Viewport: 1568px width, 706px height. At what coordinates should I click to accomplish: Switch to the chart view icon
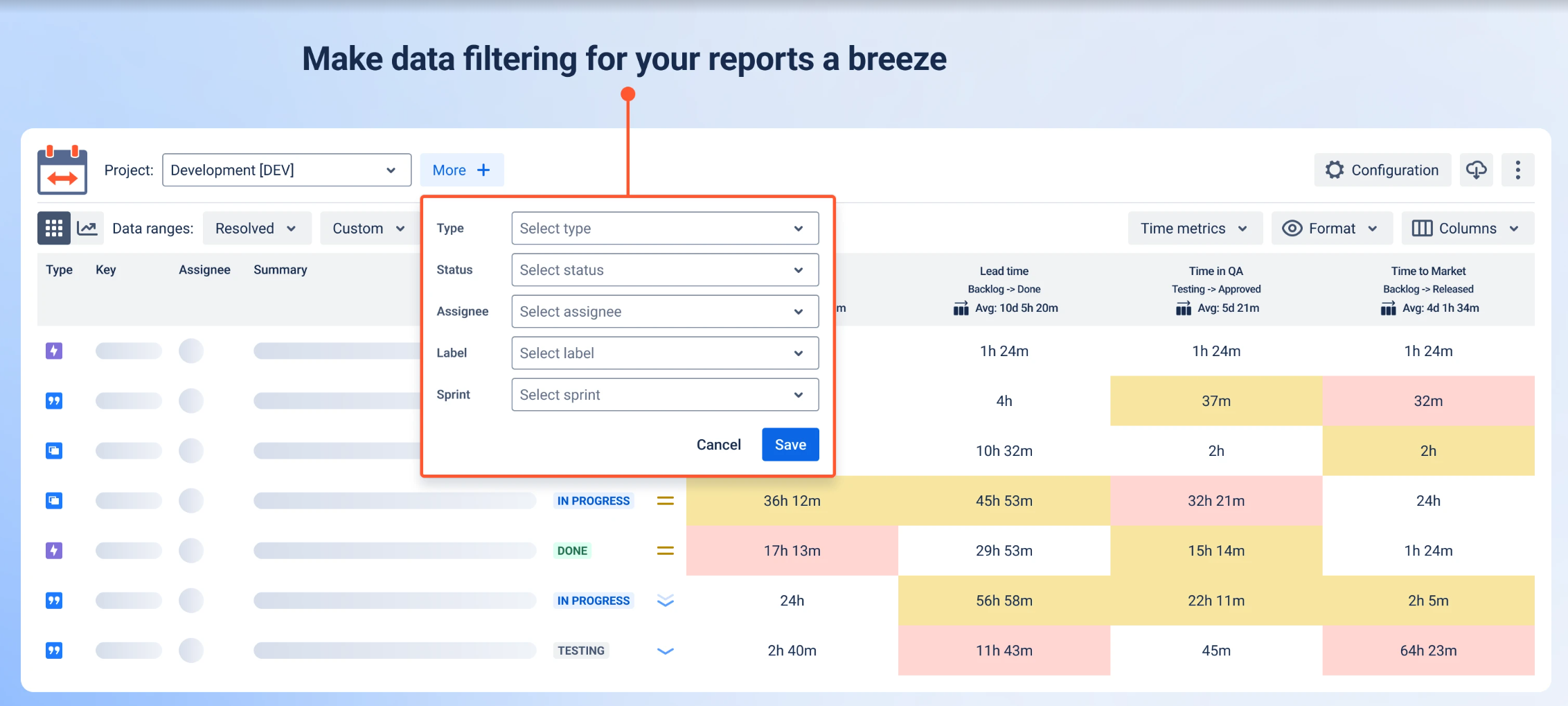click(87, 228)
